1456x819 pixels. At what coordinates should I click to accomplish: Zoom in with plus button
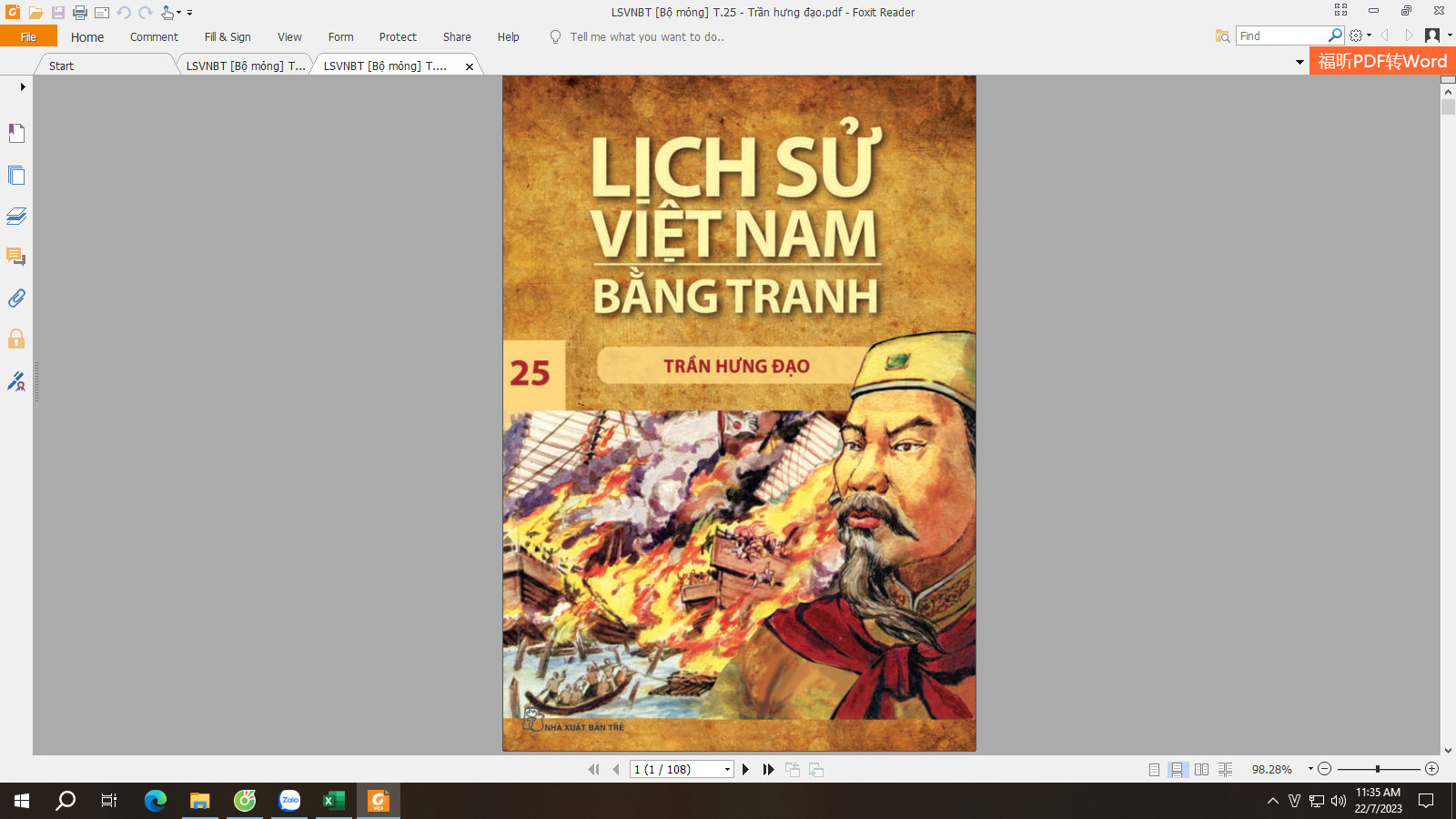(x=1431, y=769)
